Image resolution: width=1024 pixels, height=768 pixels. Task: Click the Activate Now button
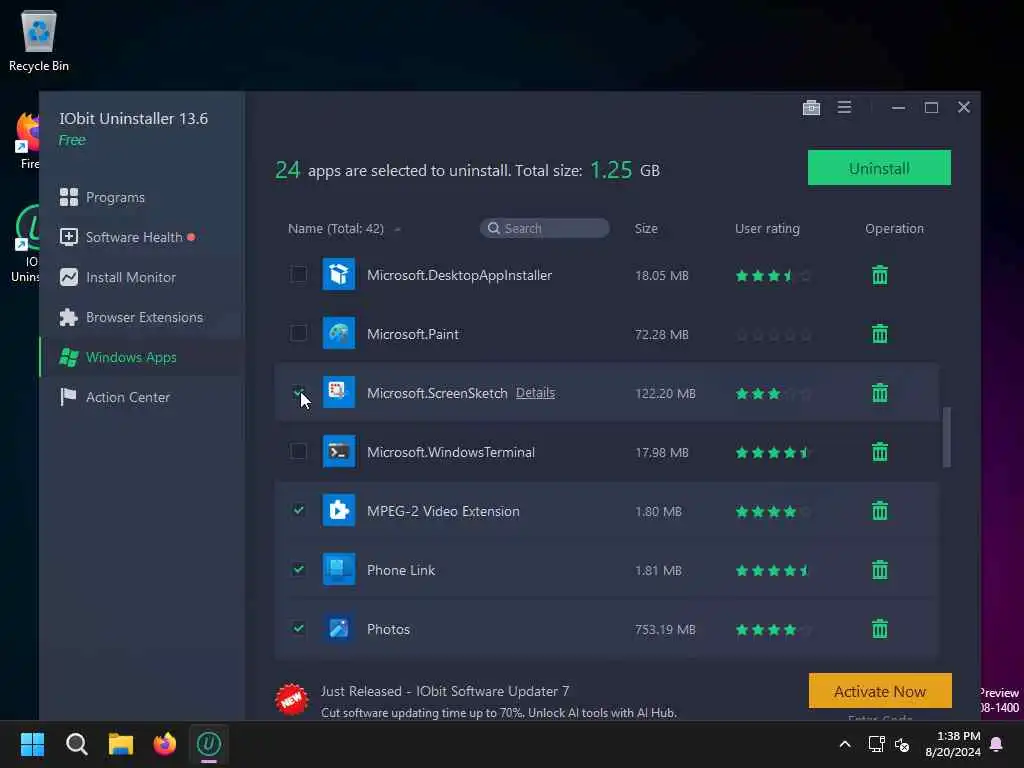(880, 691)
